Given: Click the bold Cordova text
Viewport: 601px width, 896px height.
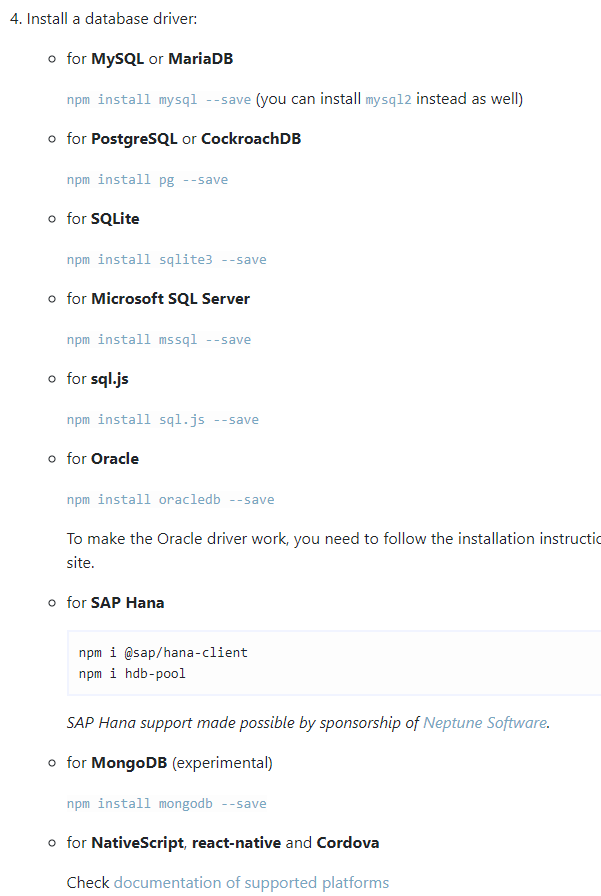Looking at the screenshot, I should (x=348, y=842).
